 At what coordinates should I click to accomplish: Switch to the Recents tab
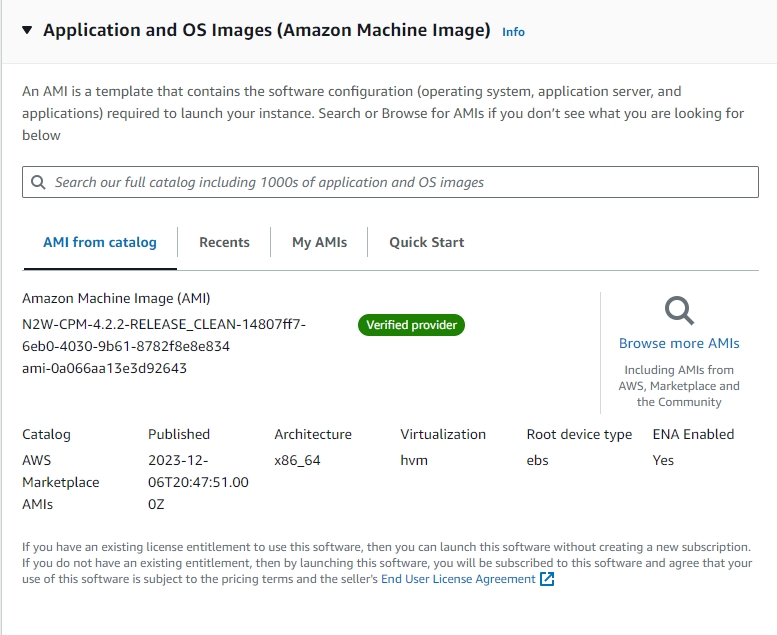224,242
